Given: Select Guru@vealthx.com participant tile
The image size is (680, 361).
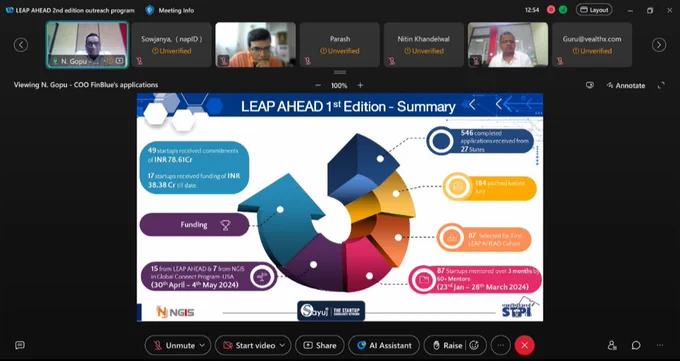Looking at the screenshot, I should [x=592, y=45].
